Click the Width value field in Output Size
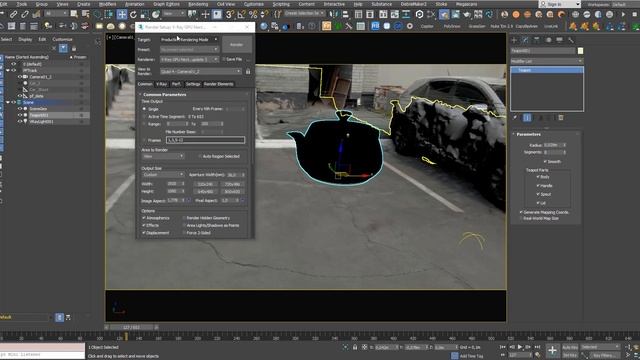Screen dimensions: 640x360 tap(174, 184)
